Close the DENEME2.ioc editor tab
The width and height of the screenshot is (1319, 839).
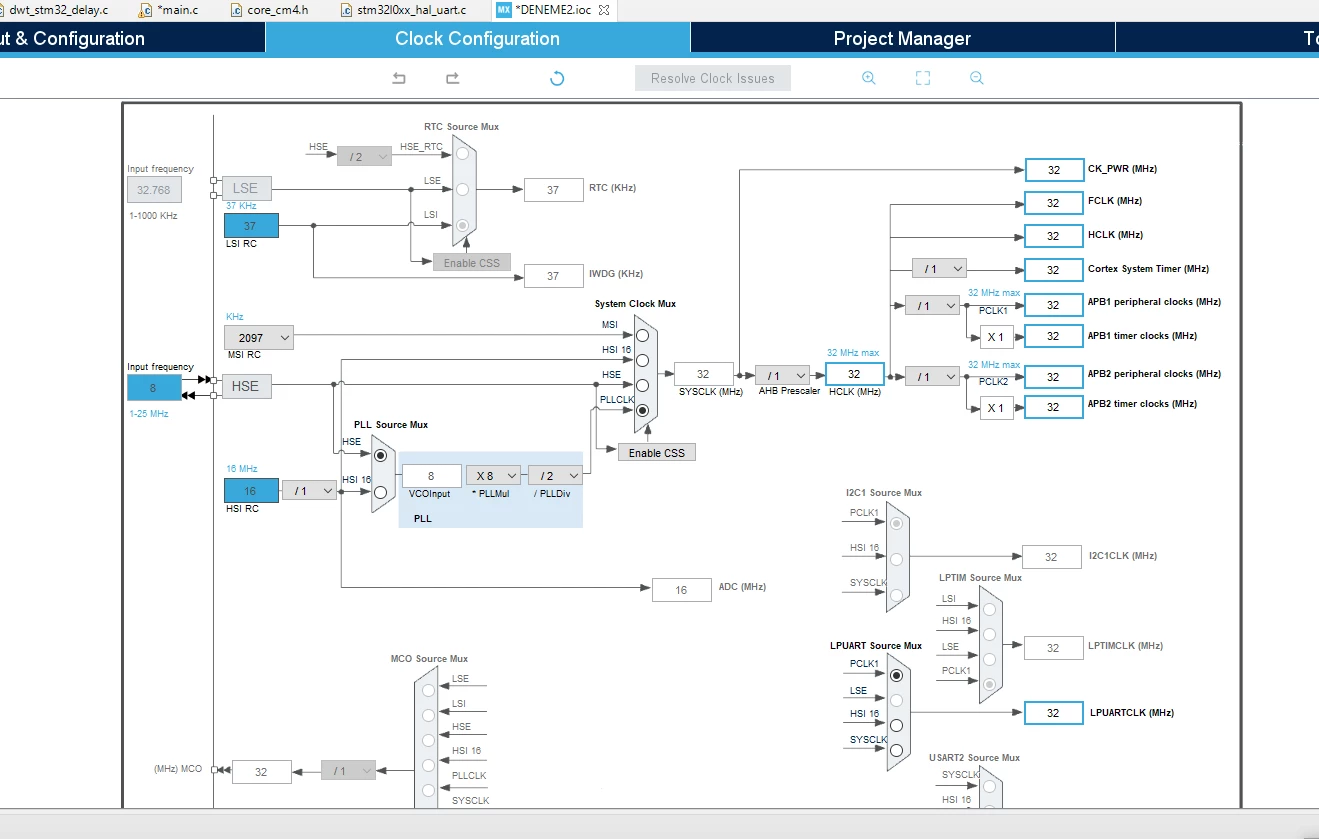[602, 9]
